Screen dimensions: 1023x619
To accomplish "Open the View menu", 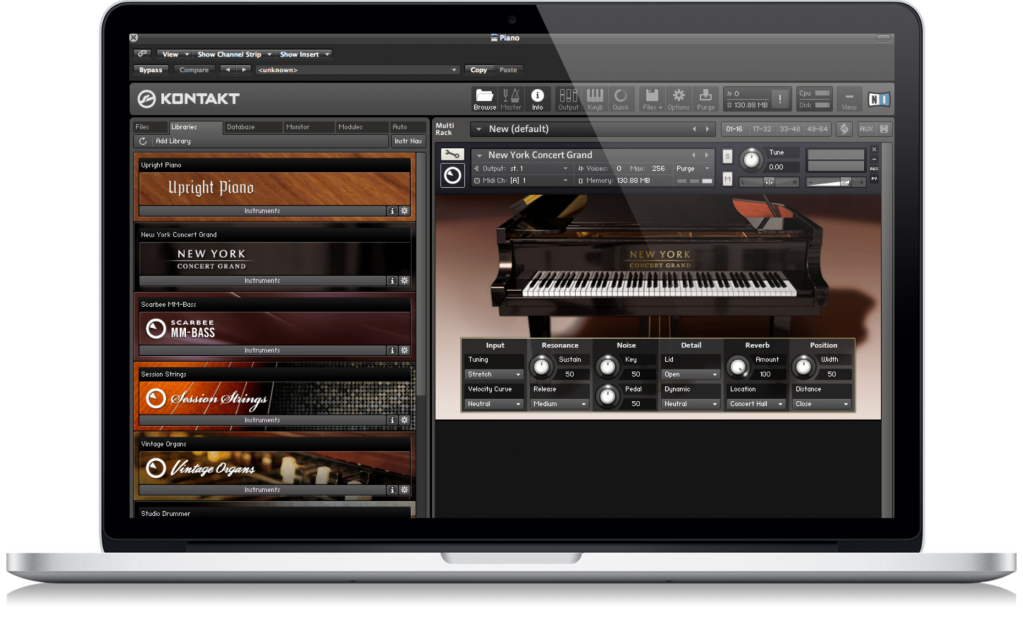I will tap(174, 54).
